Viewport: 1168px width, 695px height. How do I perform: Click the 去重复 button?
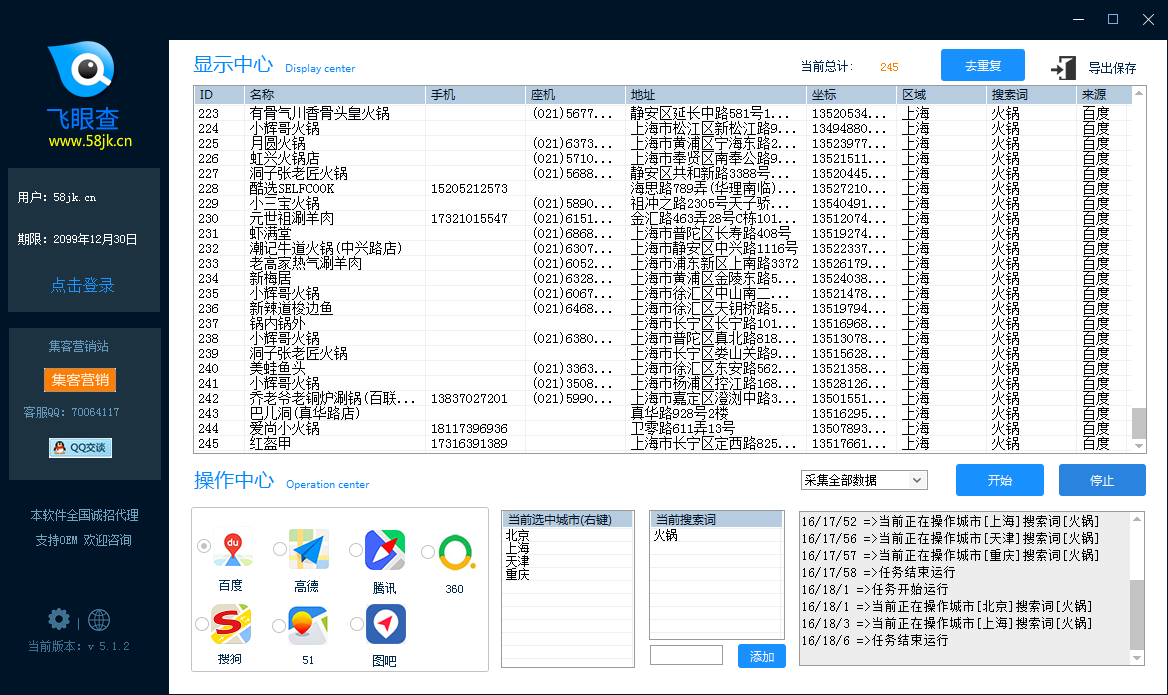point(983,66)
